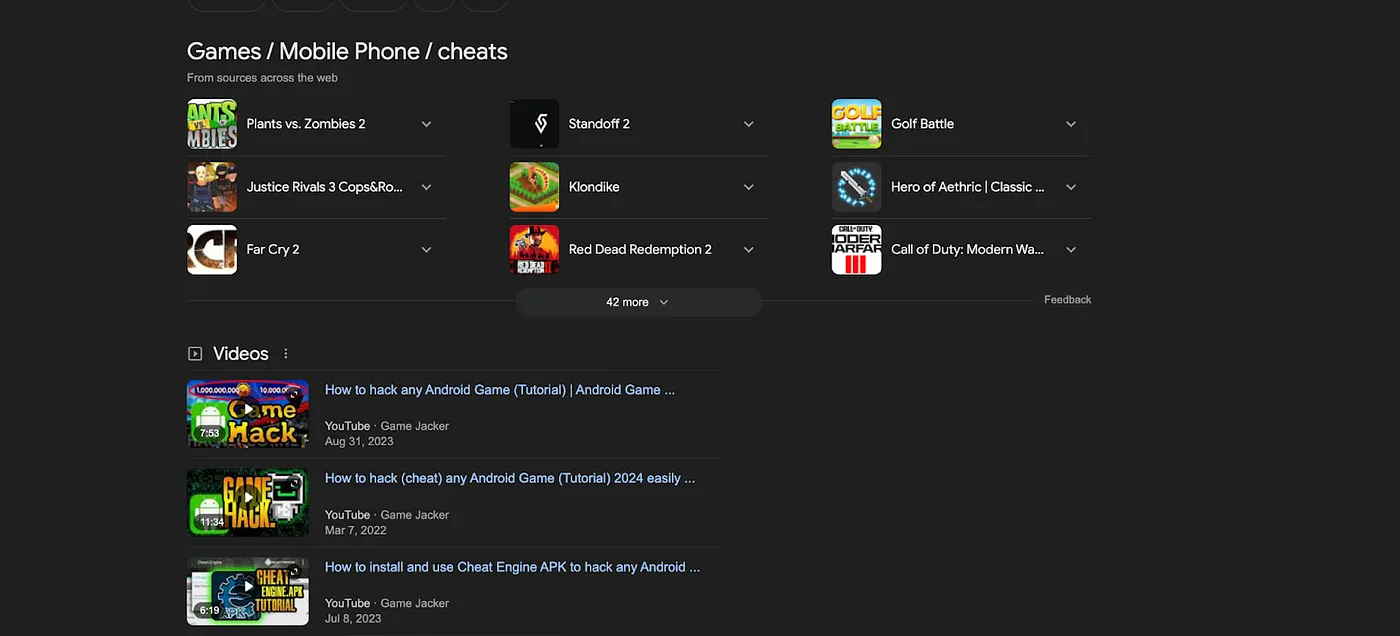Expand the Justice Rivals 3 chevron
1400x636 pixels.
coord(426,187)
